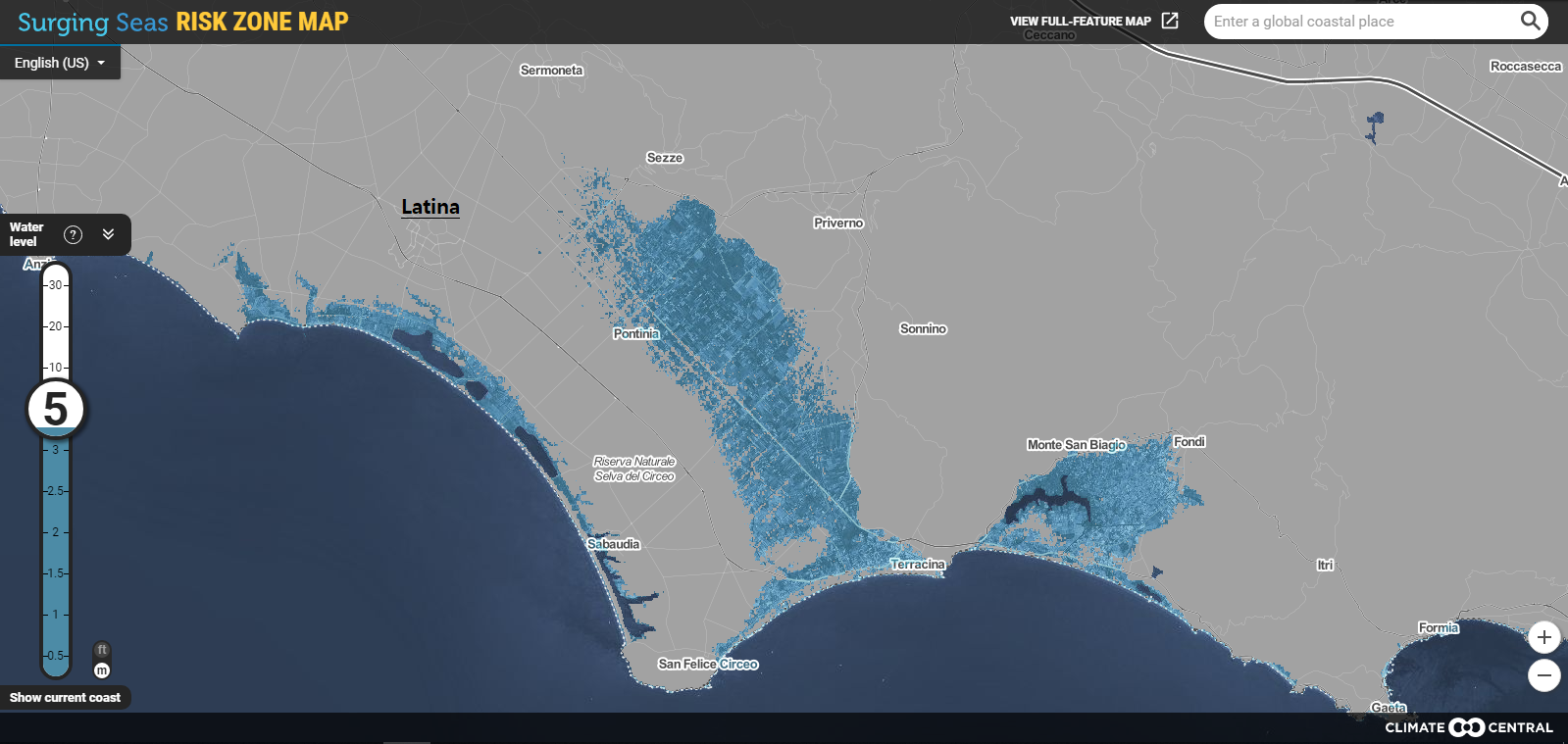Image resolution: width=1568 pixels, height=744 pixels.
Task: Click the Climate Central logo
Action: (x=1469, y=727)
